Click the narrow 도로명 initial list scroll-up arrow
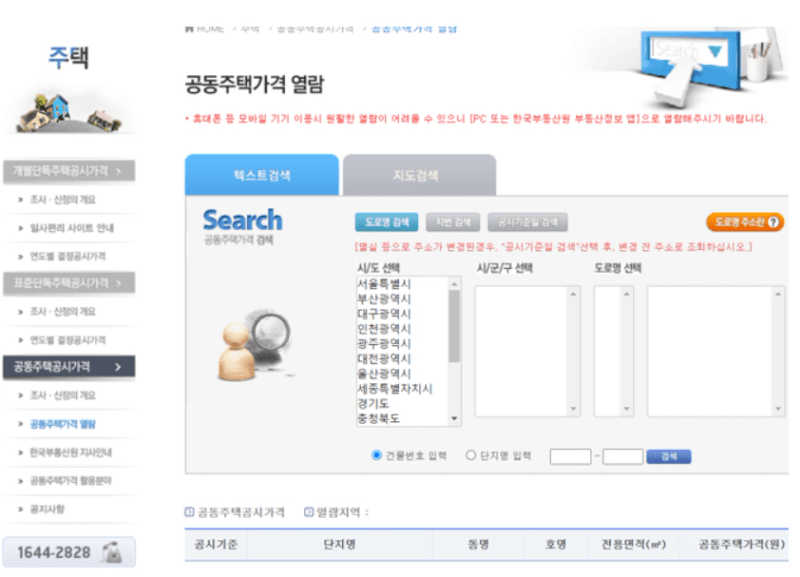Screen dimensions: 800x577 626,294
